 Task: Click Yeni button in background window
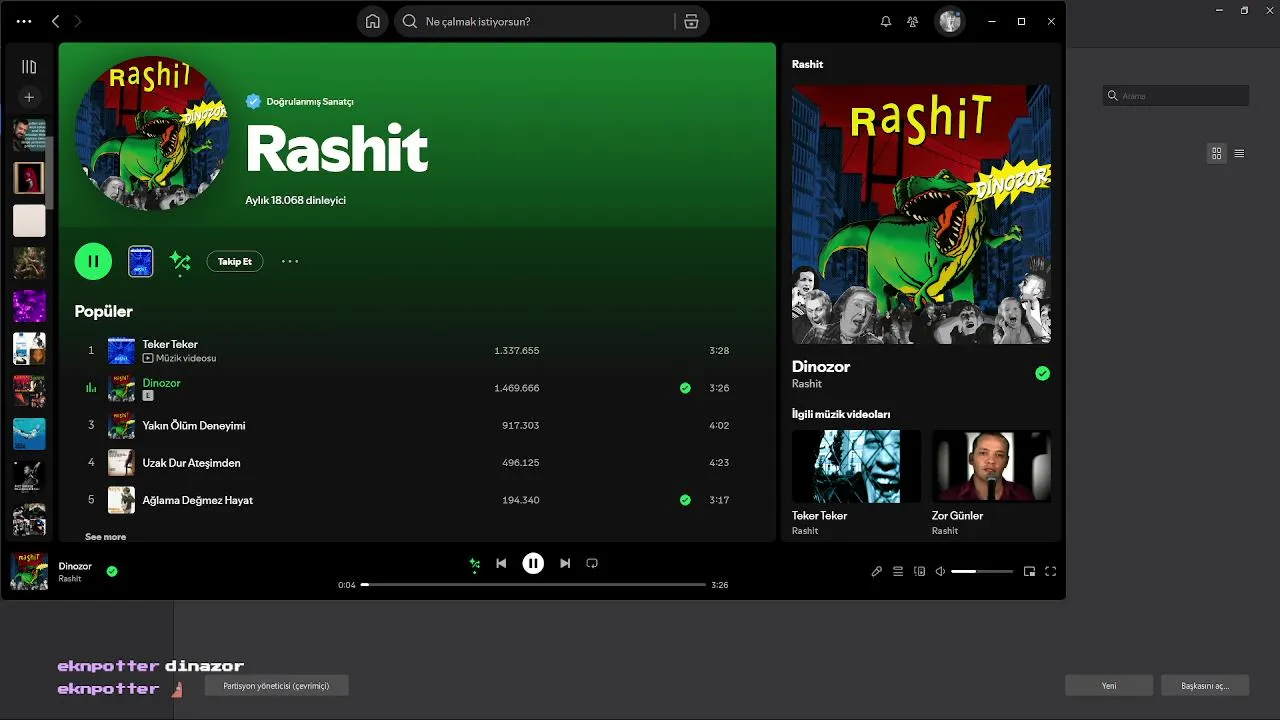pos(1109,686)
